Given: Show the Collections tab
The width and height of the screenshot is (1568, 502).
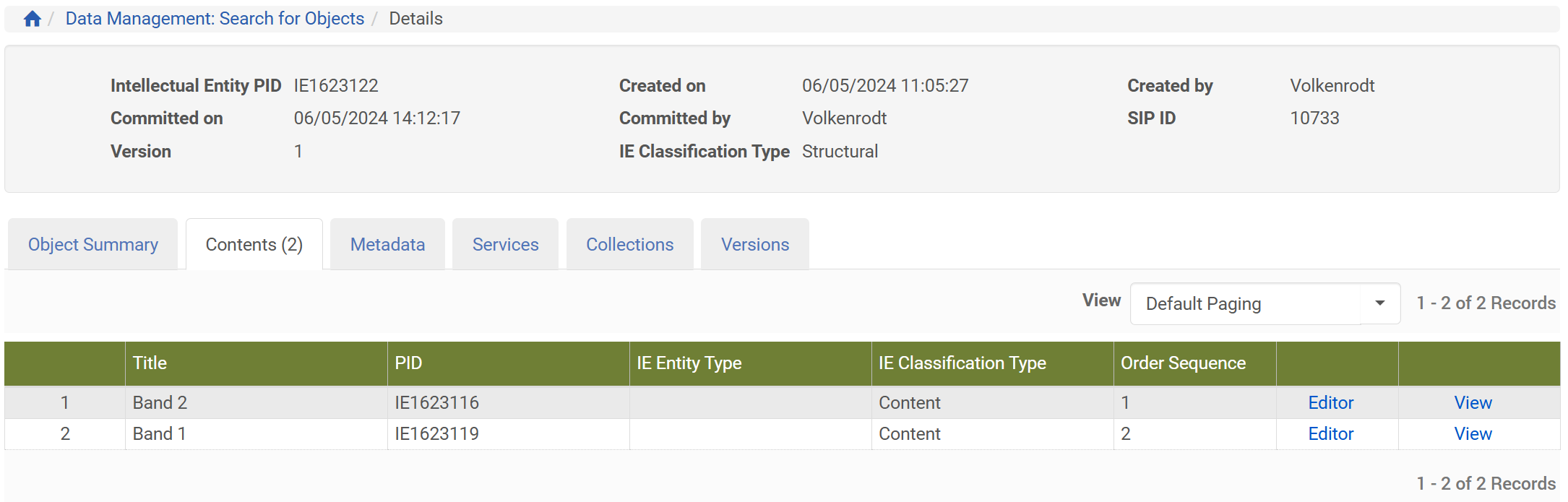Looking at the screenshot, I should click(629, 245).
